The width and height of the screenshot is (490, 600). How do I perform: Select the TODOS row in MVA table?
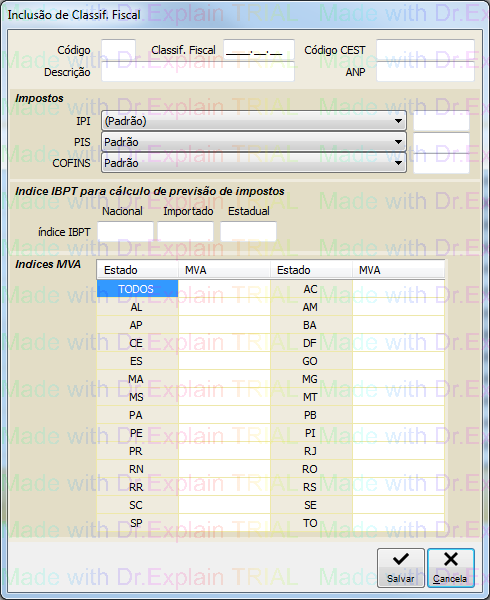137,289
